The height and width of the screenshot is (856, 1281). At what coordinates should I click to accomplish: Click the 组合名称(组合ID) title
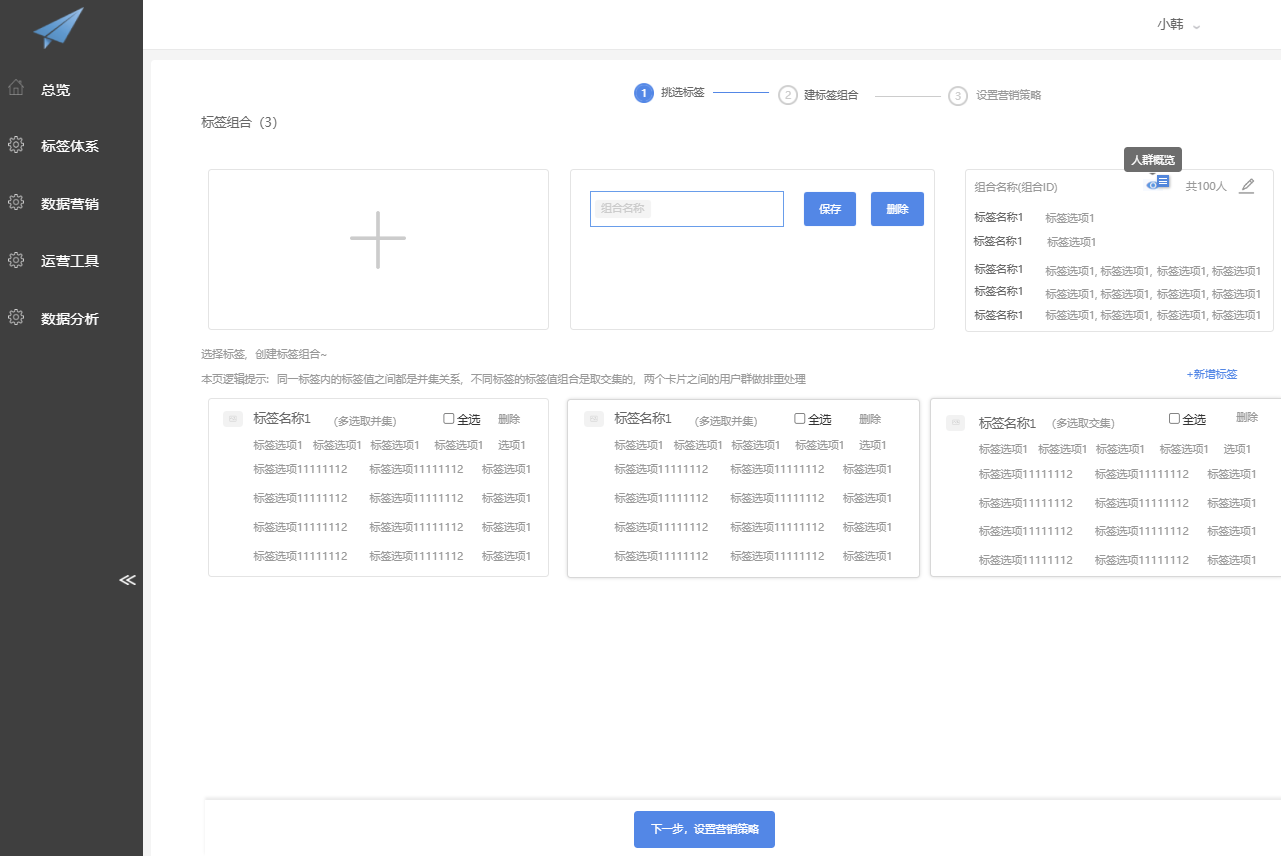click(x=1016, y=187)
